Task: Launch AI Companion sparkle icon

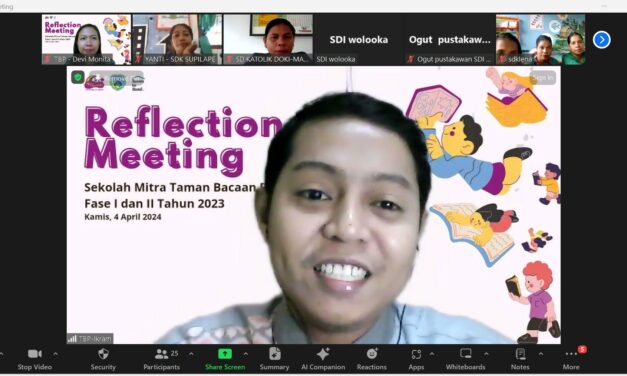Action: pyautogui.click(x=323, y=354)
